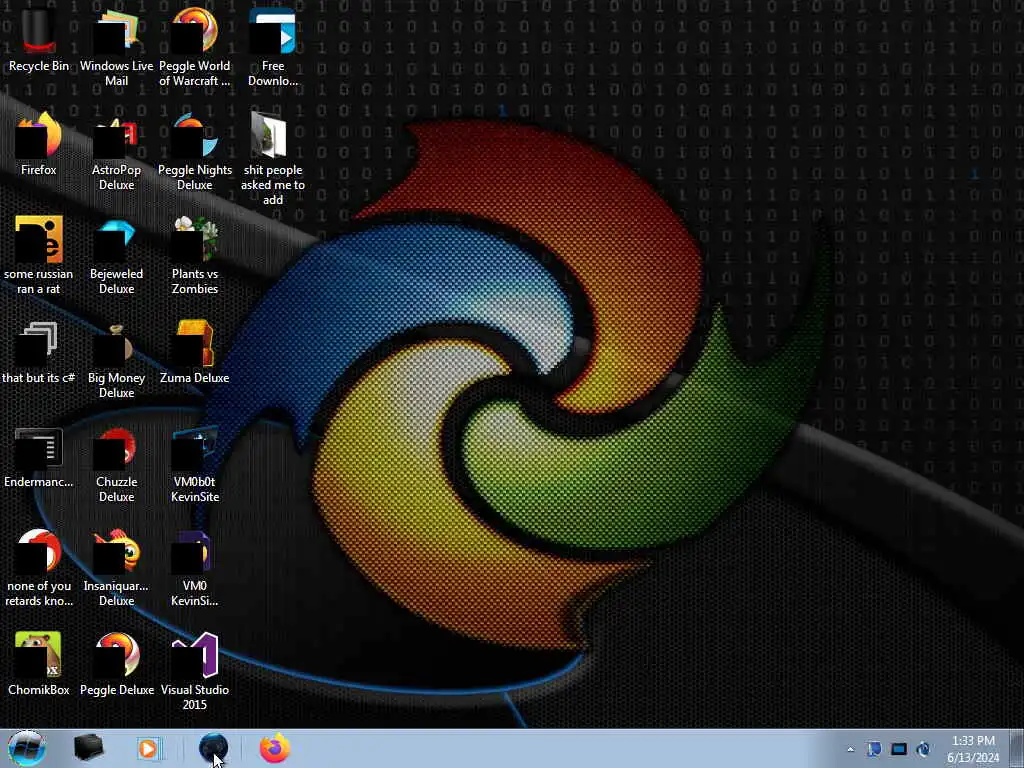Select the ChomikBox desktop icon
The width and height of the screenshot is (1024, 768).
coord(39,664)
